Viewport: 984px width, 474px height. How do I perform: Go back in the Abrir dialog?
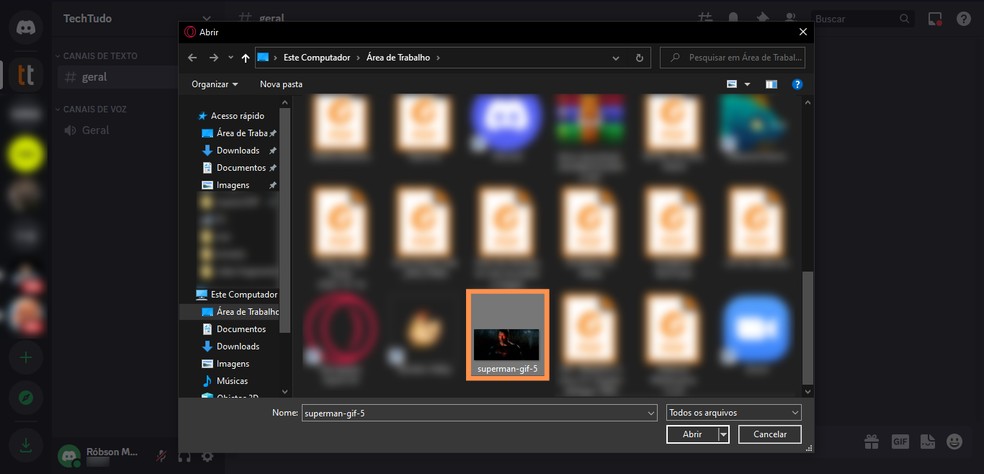pos(193,58)
